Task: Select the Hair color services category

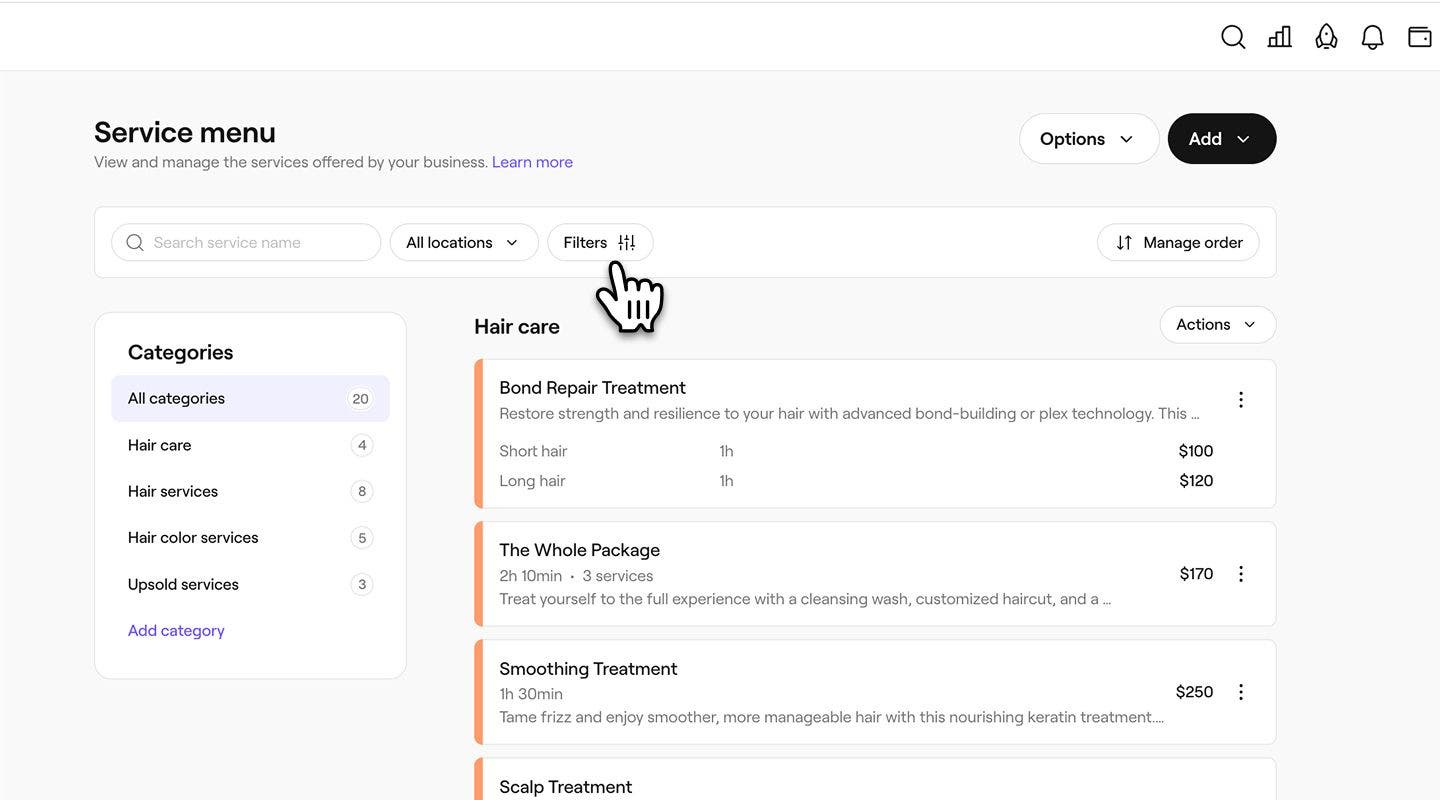Action: click(193, 538)
